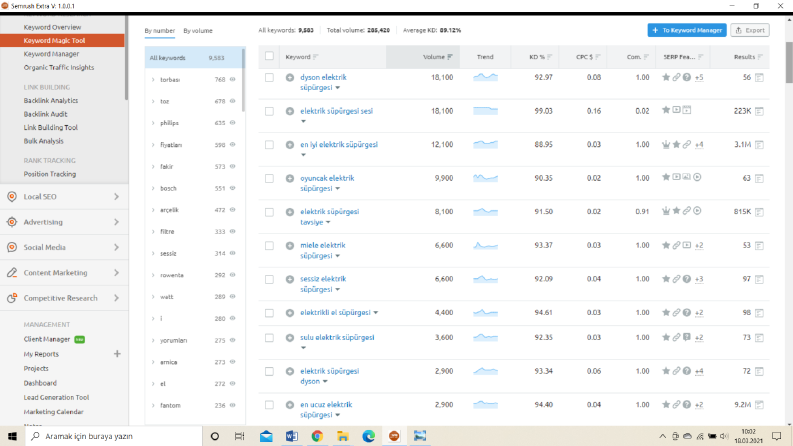793x446 pixels.
Task: Switch to the By number tab
Action: [x=159, y=31]
